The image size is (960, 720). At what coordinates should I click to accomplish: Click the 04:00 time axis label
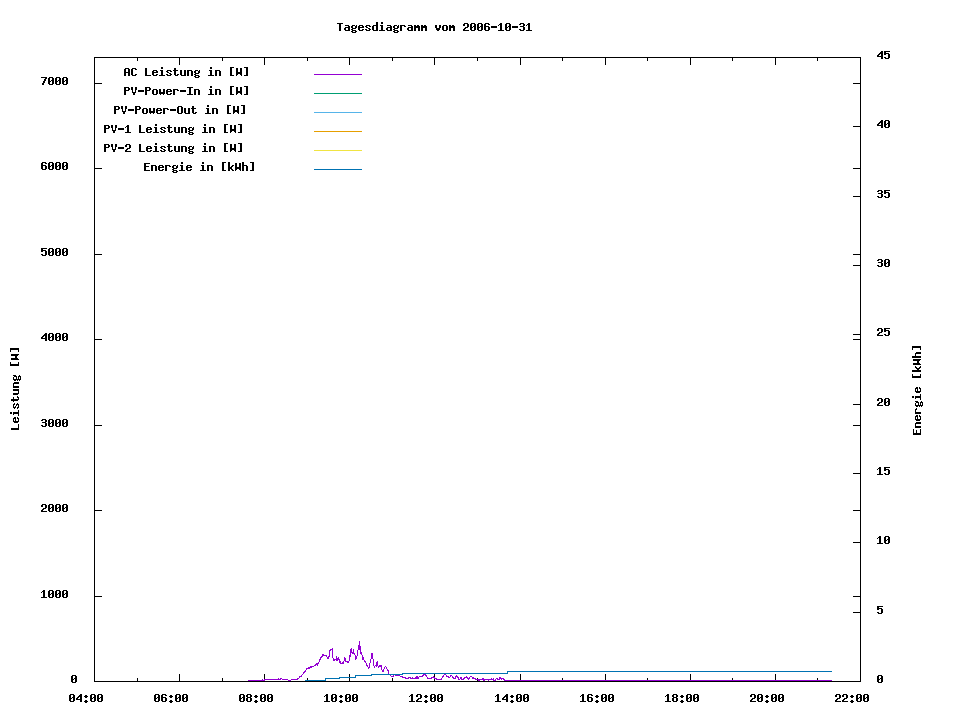coord(85,698)
